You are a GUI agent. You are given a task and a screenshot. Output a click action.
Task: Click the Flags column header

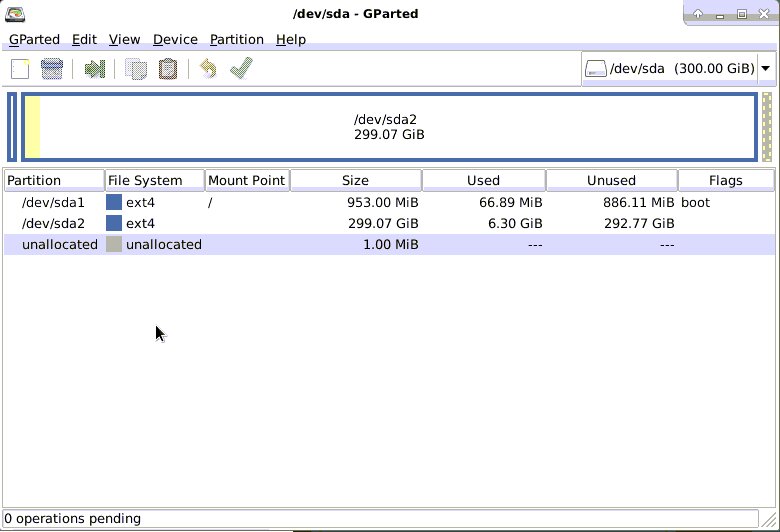click(x=726, y=180)
